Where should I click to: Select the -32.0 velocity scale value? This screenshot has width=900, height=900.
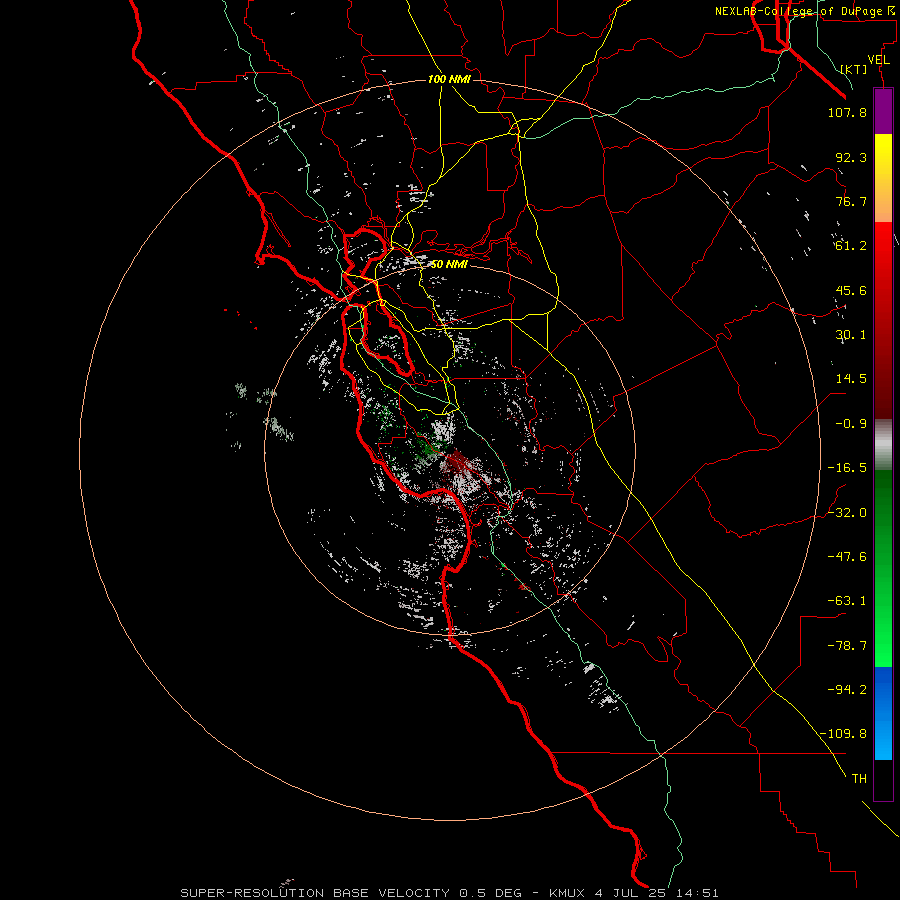[847, 513]
